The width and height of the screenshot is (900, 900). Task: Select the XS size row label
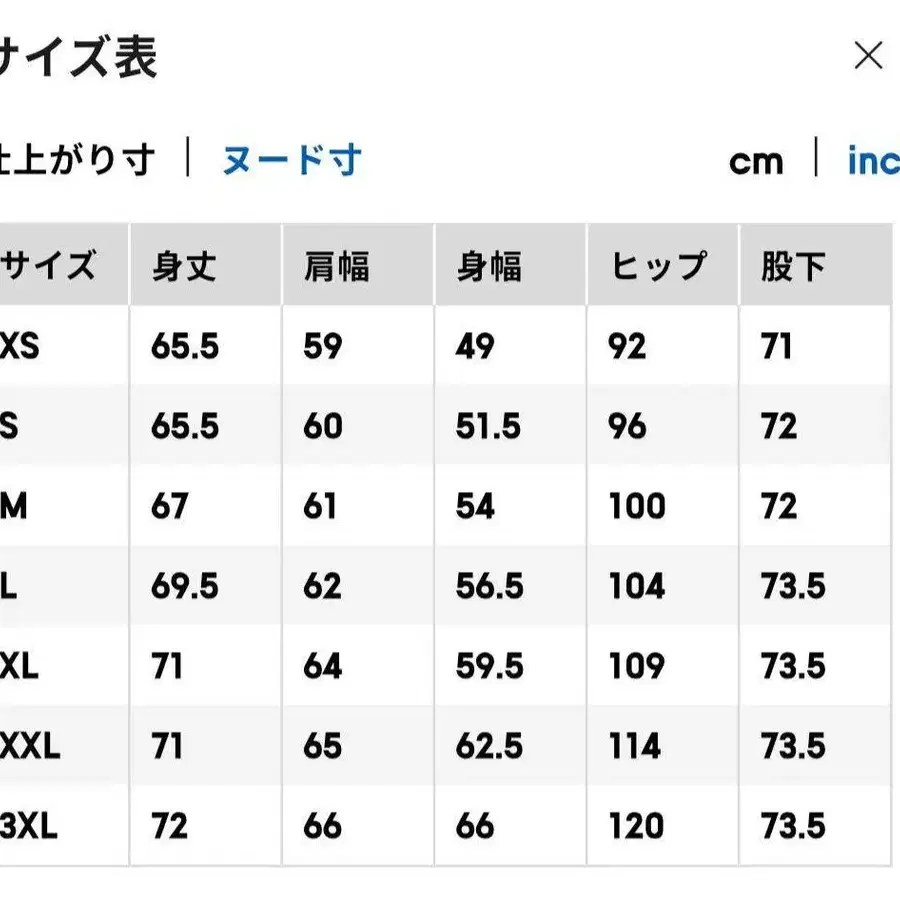coord(20,347)
